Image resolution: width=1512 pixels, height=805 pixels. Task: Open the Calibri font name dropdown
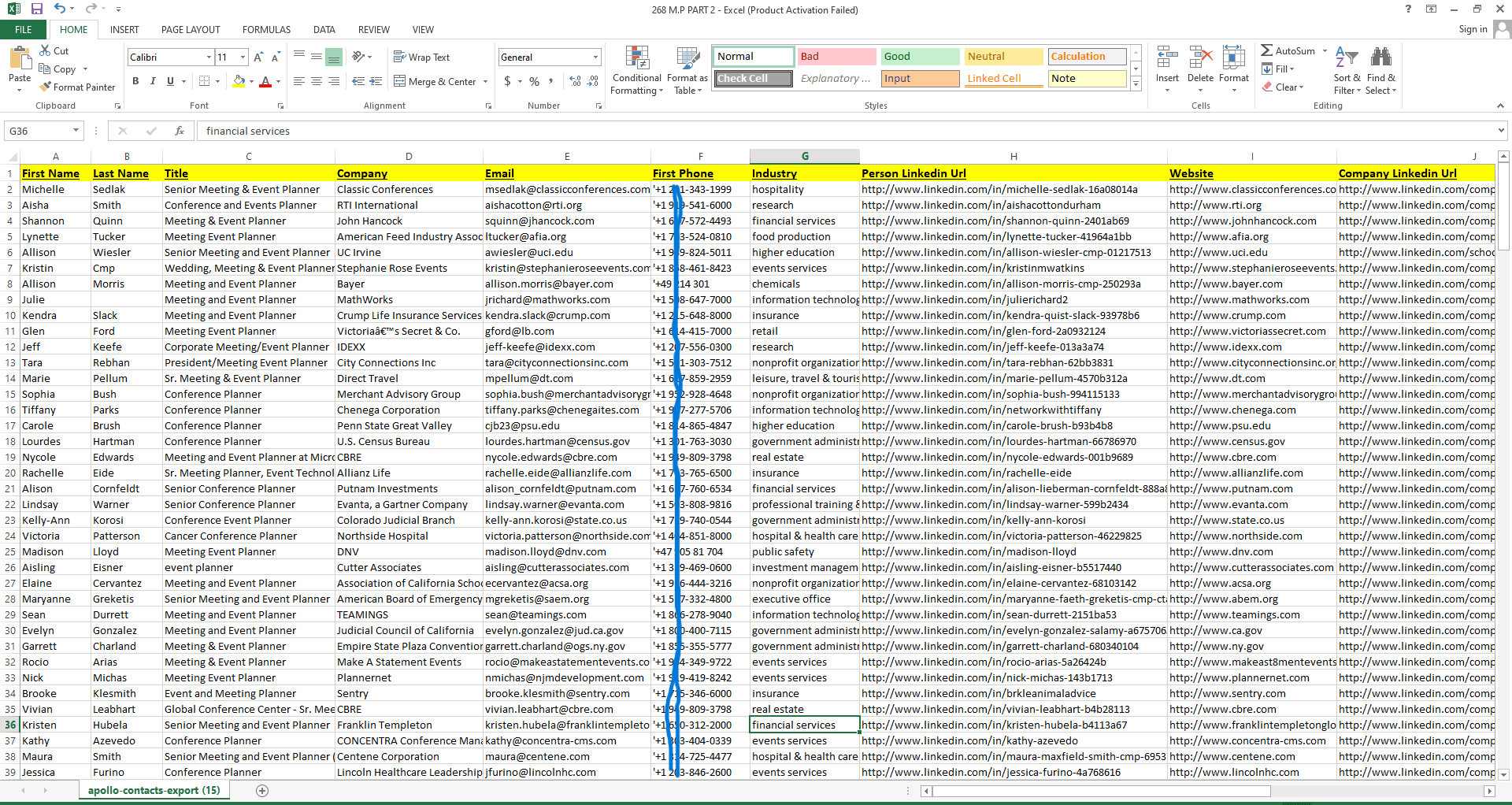point(209,57)
